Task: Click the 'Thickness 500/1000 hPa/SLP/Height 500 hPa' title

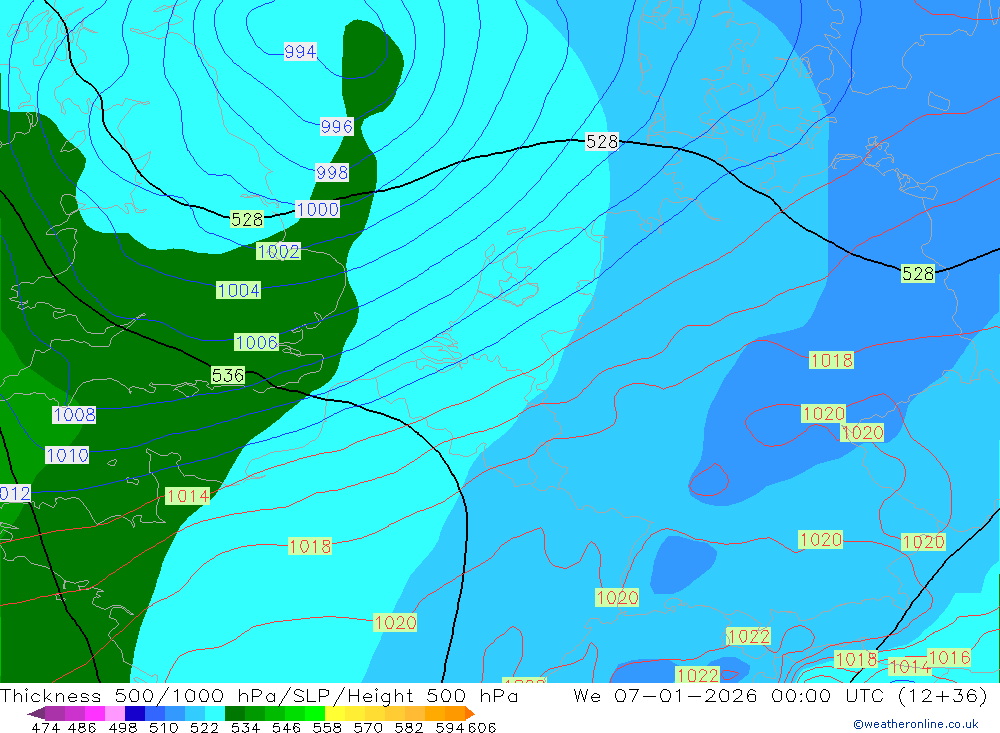Action: click(259, 695)
